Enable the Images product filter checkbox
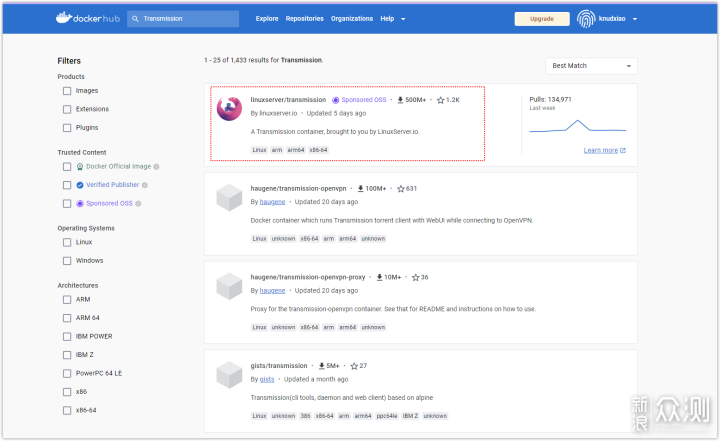The image size is (720, 441). [x=66, y=91]
